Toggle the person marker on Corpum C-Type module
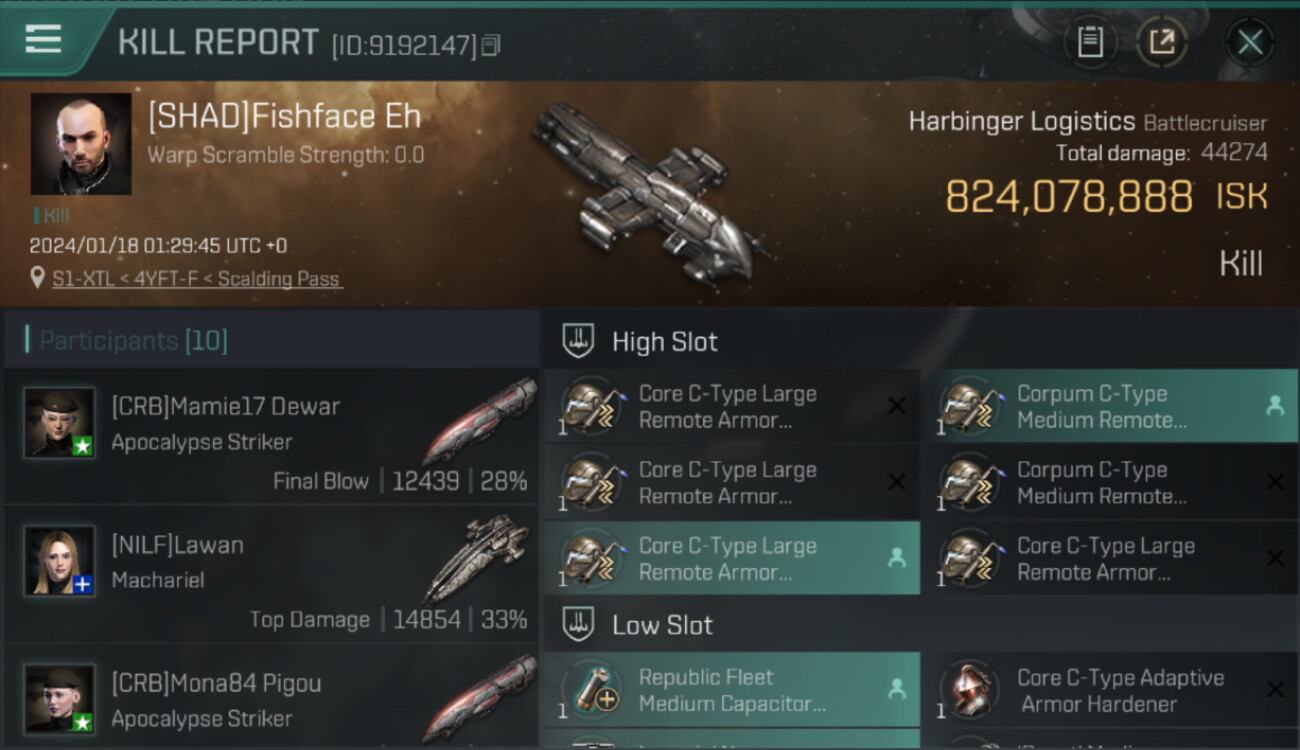Image resolution: width=1300 pixels, height=750 pixels. coord(1274,406)
